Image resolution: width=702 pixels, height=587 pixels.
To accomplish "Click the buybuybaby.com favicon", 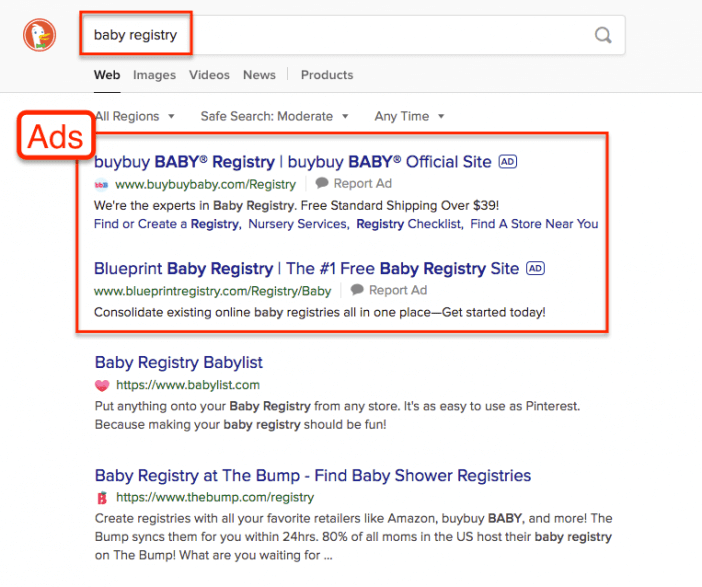I will click(101, 184).
